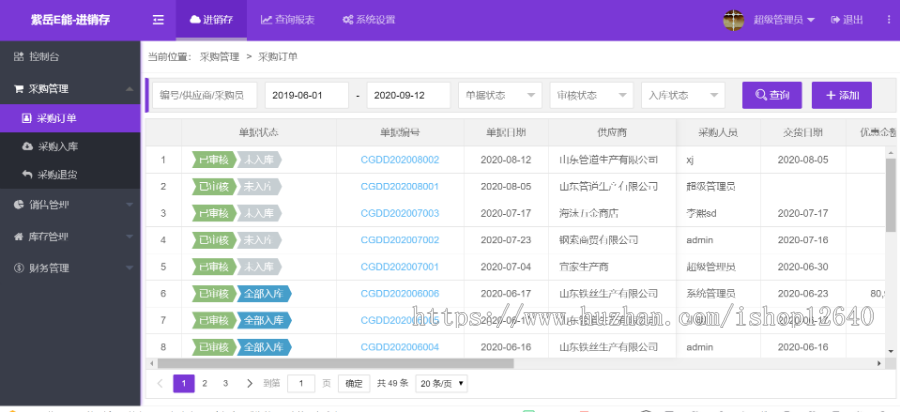Open order link CGDD202007003
This screenshot has width=900, height=412.
(x=399, y=213)
